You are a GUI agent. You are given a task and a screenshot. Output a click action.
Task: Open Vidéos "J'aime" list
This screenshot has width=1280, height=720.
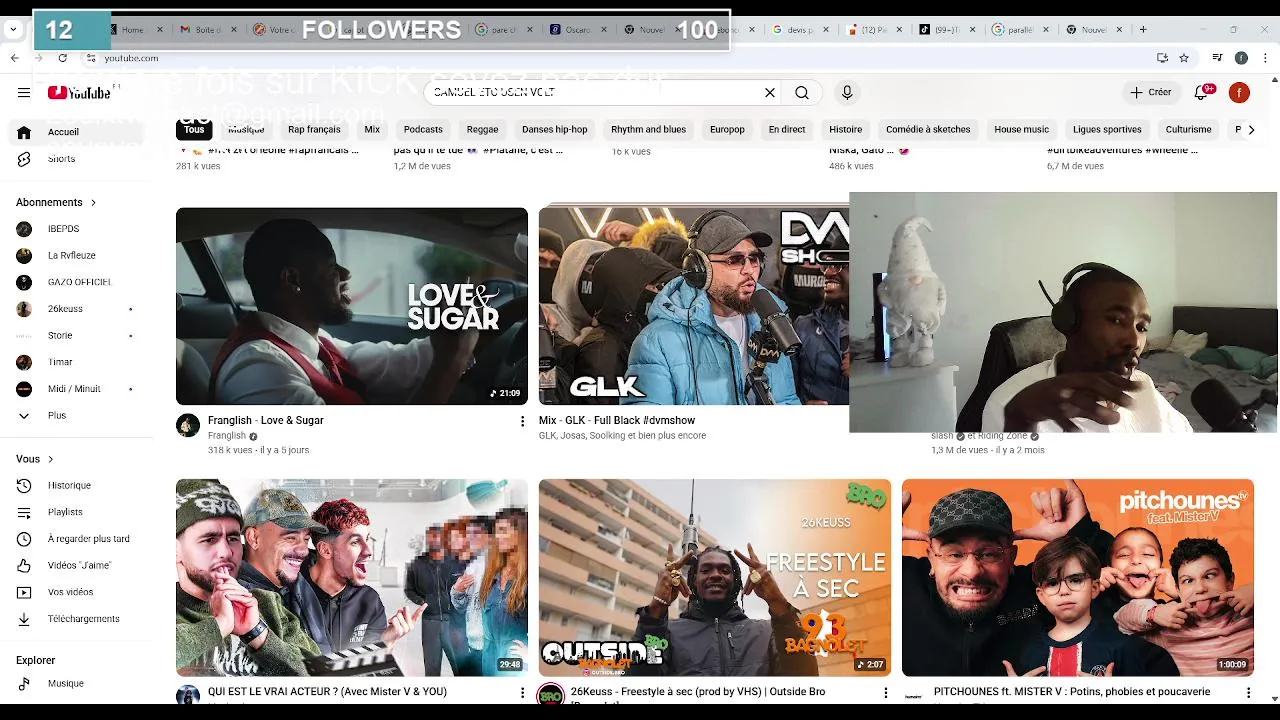click(x=80, y=565)
